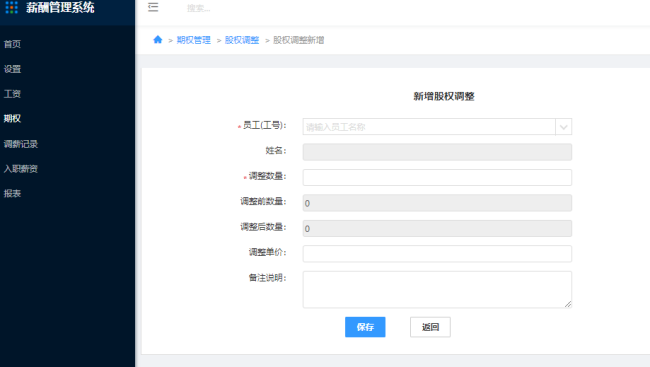Open 调薪记录 in the sidebar
Viewport: 650px width, 367px height.
click(x=21, y=144)
